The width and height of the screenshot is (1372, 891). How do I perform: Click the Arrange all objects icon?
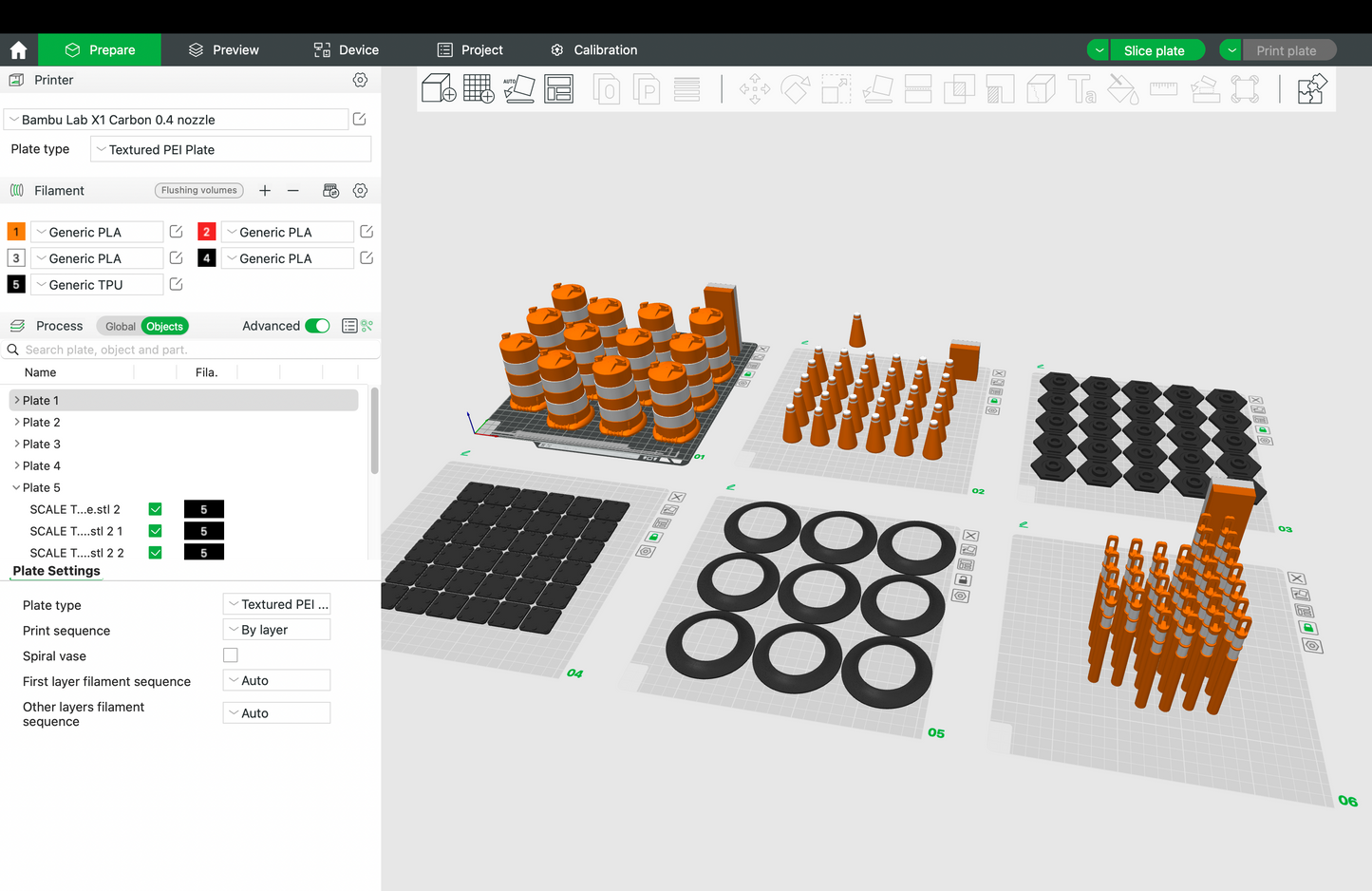pyautogui.click(x=558, y=89)
